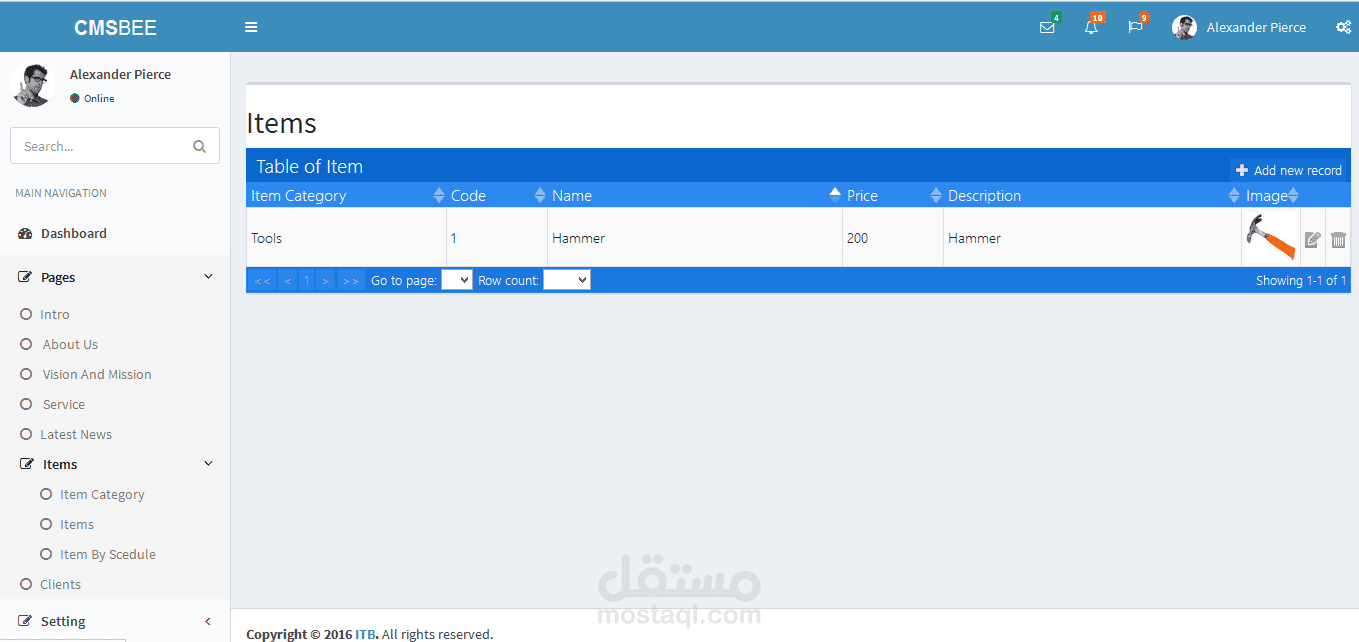Viewport: 1359px width, 642px height.
Task: Click the Add new record button
Action: 1289,170
